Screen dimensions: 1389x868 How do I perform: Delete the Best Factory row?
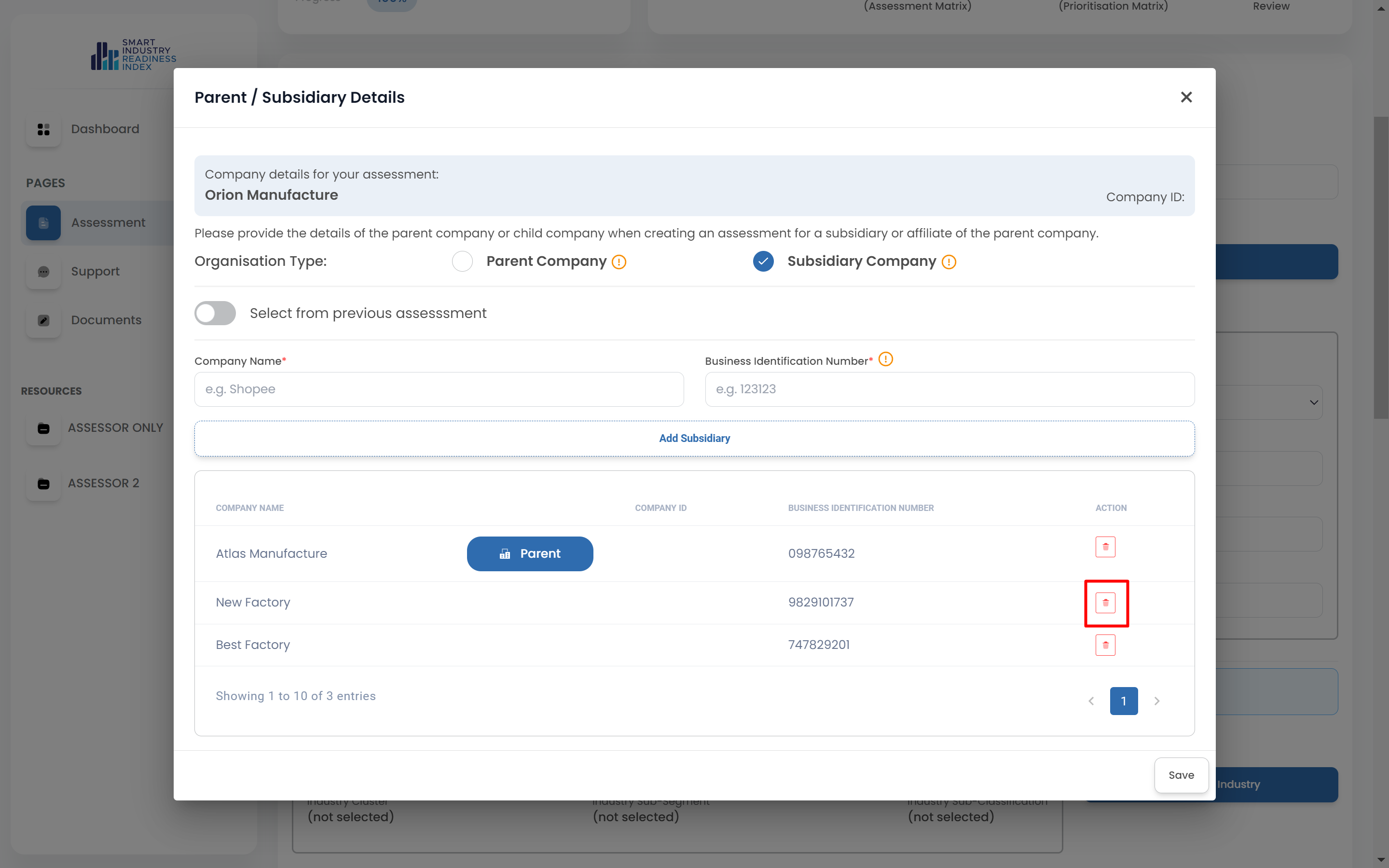[x=1105, y=645]
